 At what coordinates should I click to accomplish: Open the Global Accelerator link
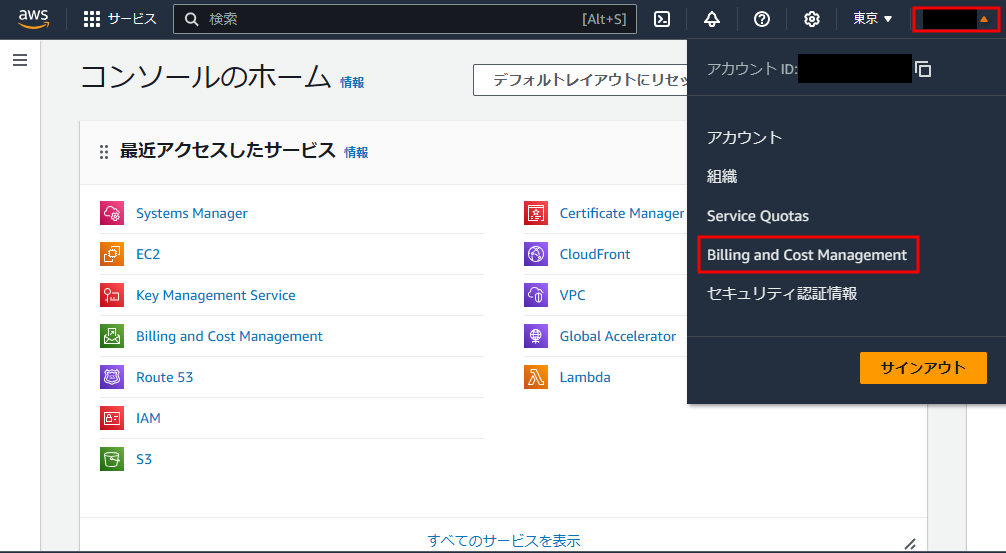(618, 336)
